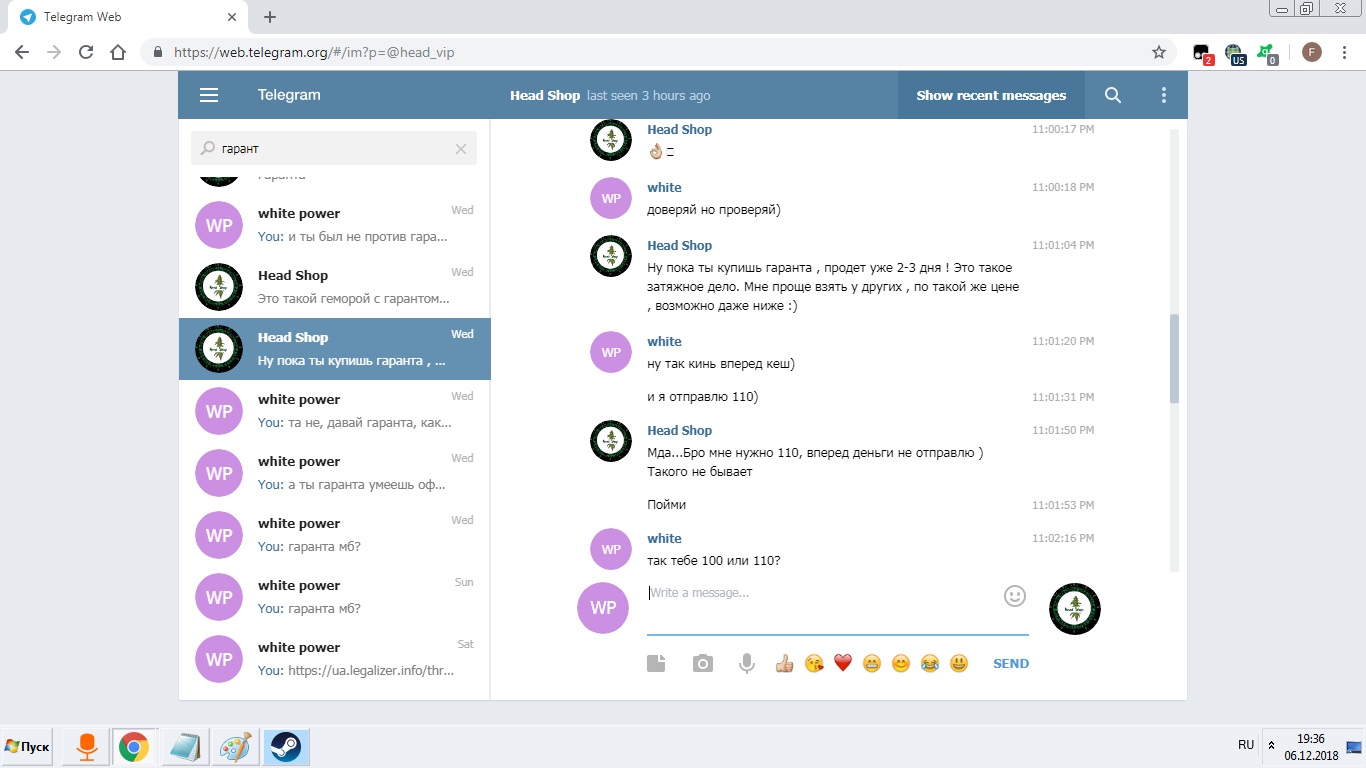Viewport: 1366px width, 768px height.
Task: Click the browser address bar URL
Action: 314,52
